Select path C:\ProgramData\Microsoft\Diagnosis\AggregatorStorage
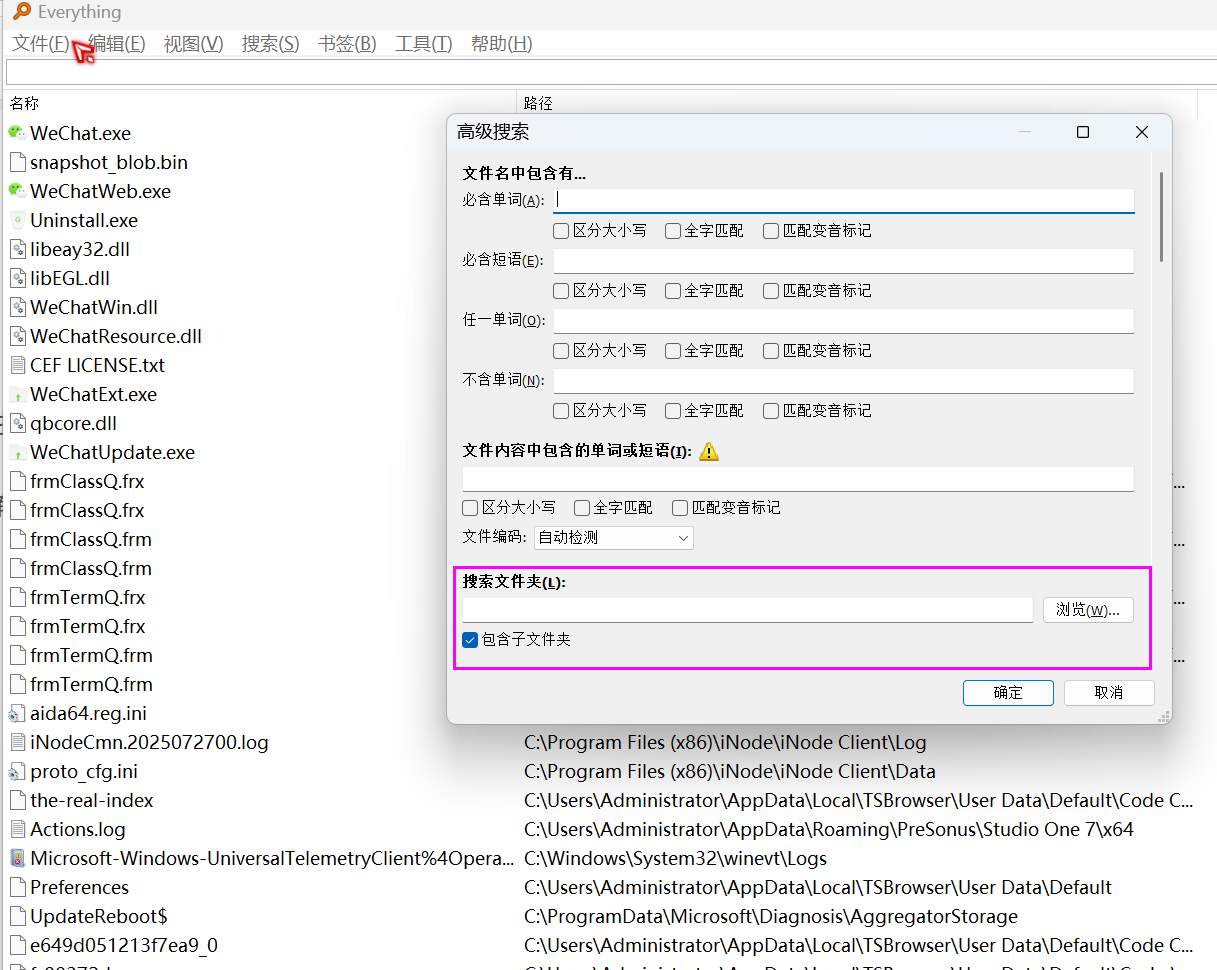This screenshot has width=1217, height=970. coord(770,916)
